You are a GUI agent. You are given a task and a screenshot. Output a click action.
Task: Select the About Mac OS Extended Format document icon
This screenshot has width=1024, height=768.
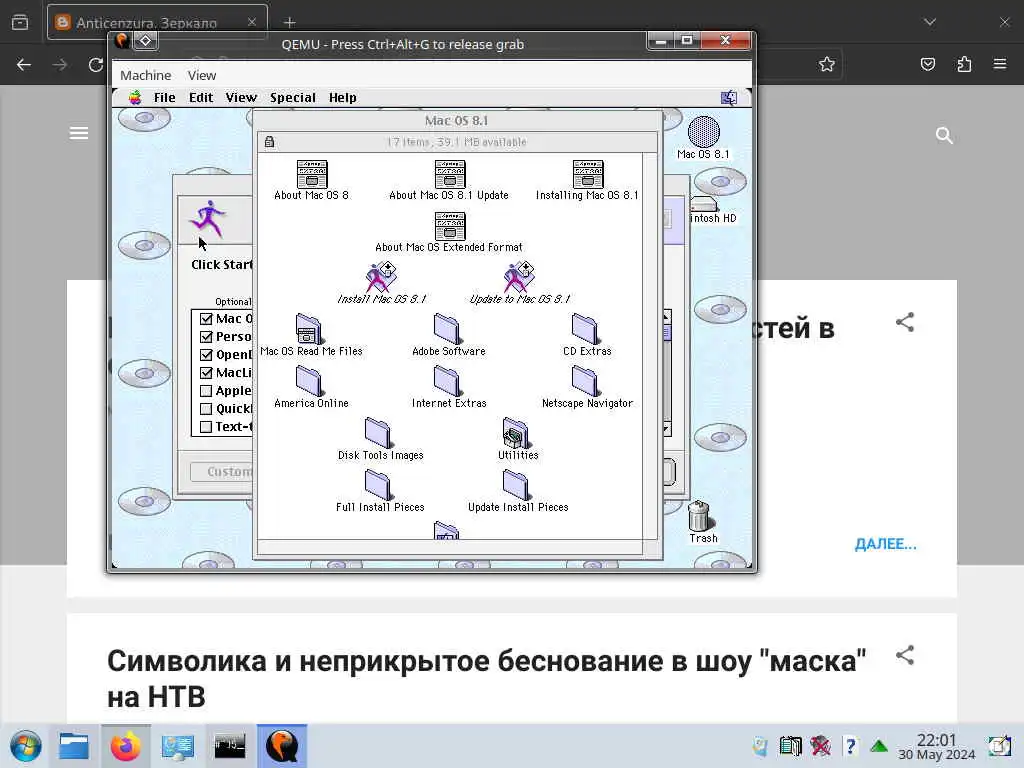click(x=450, y=227)
